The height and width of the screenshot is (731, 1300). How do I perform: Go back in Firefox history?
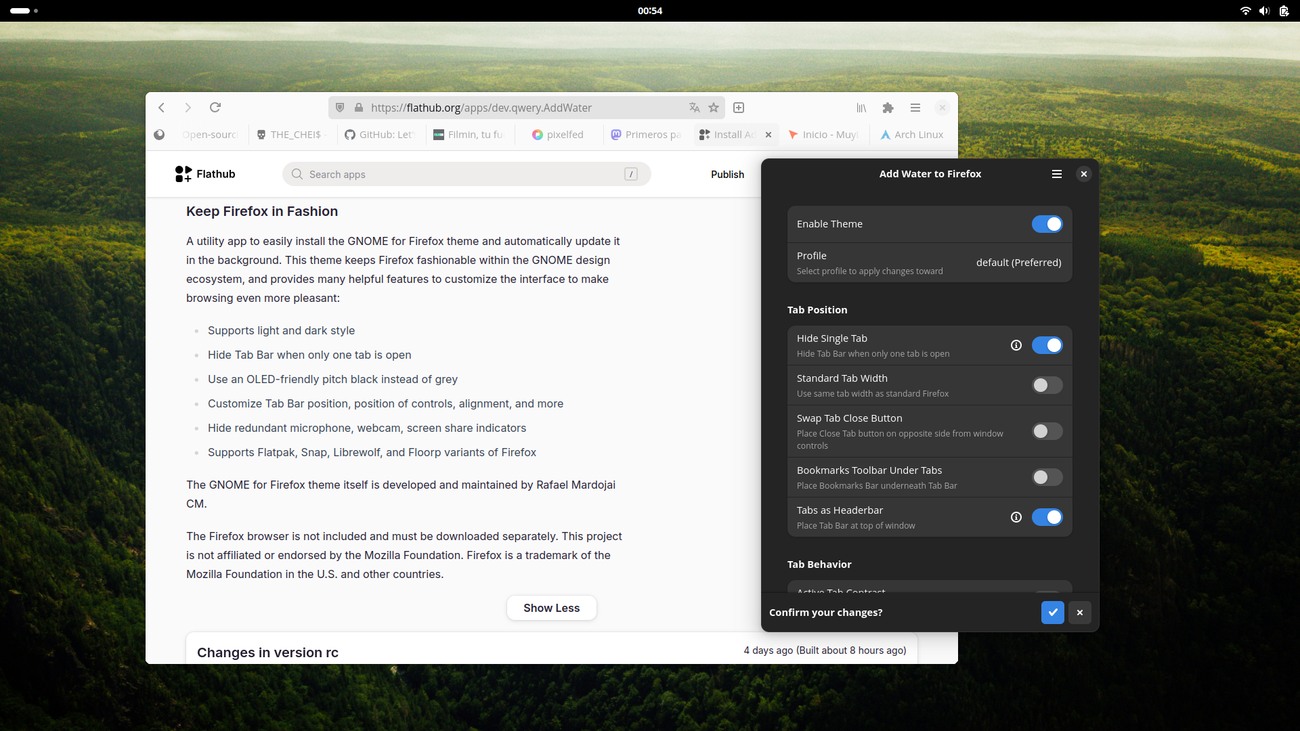[161, 108]
